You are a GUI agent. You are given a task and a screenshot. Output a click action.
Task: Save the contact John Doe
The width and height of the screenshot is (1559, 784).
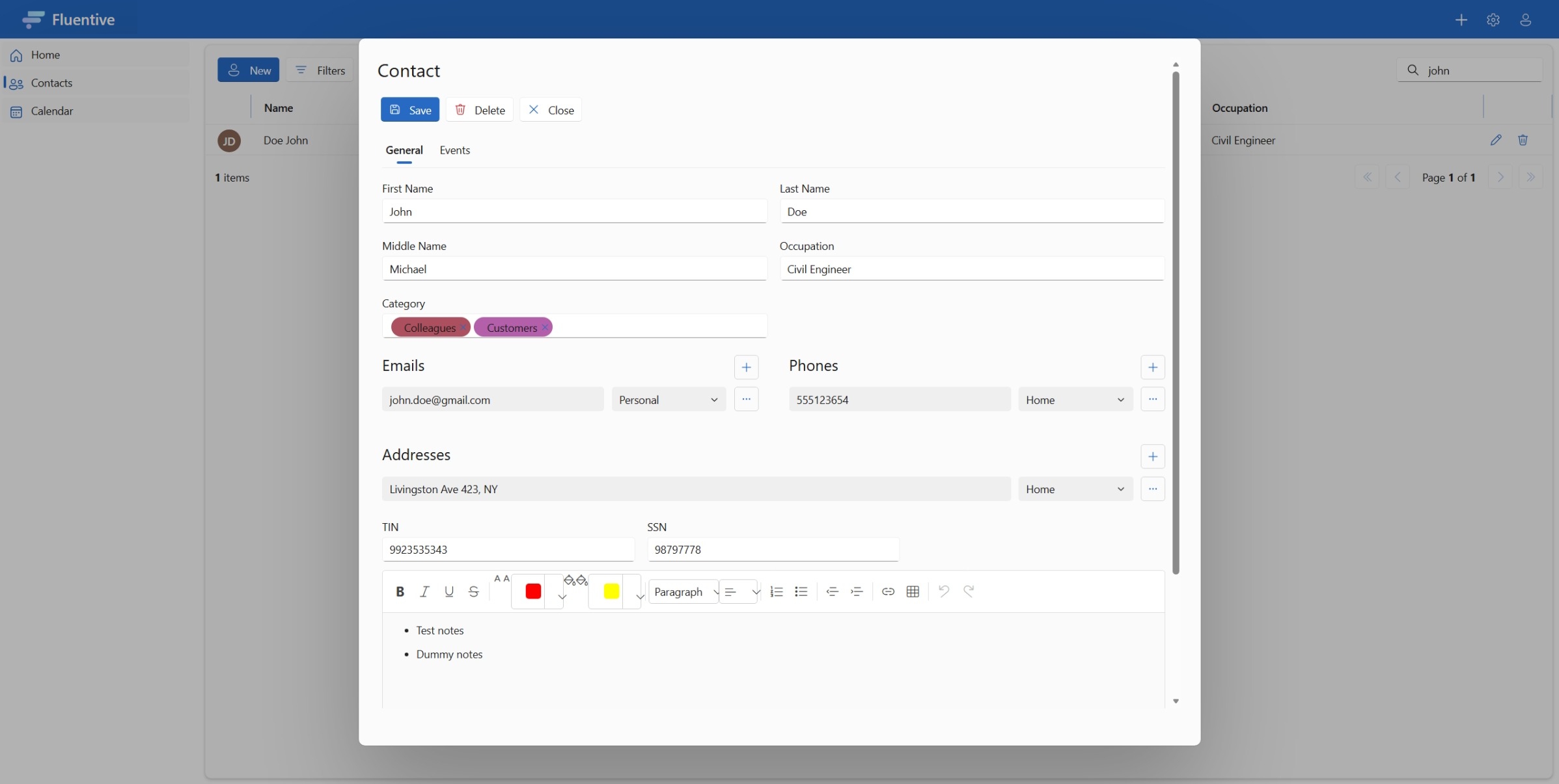coord(409,109)
